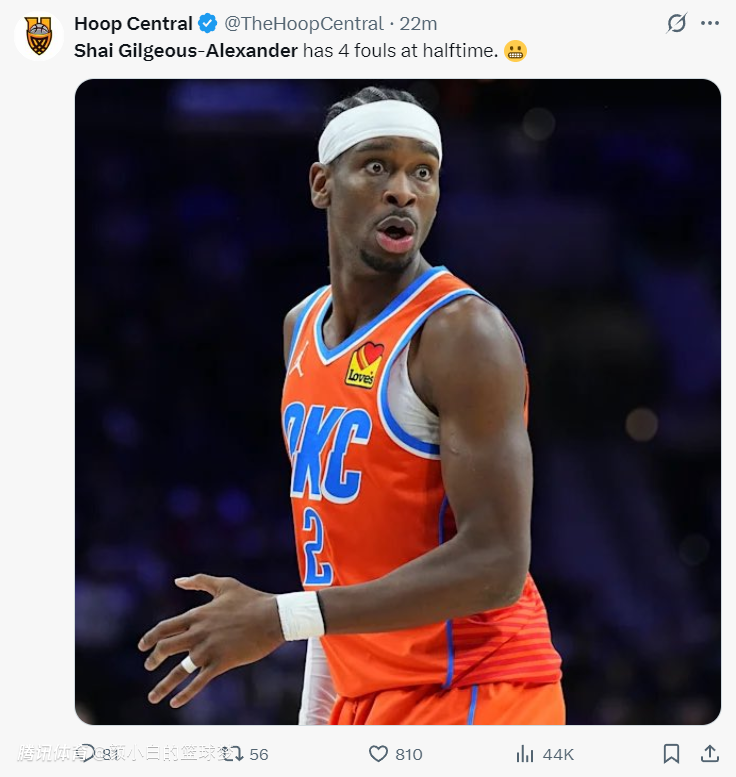Click the 810 likes count

click(408, 754)
